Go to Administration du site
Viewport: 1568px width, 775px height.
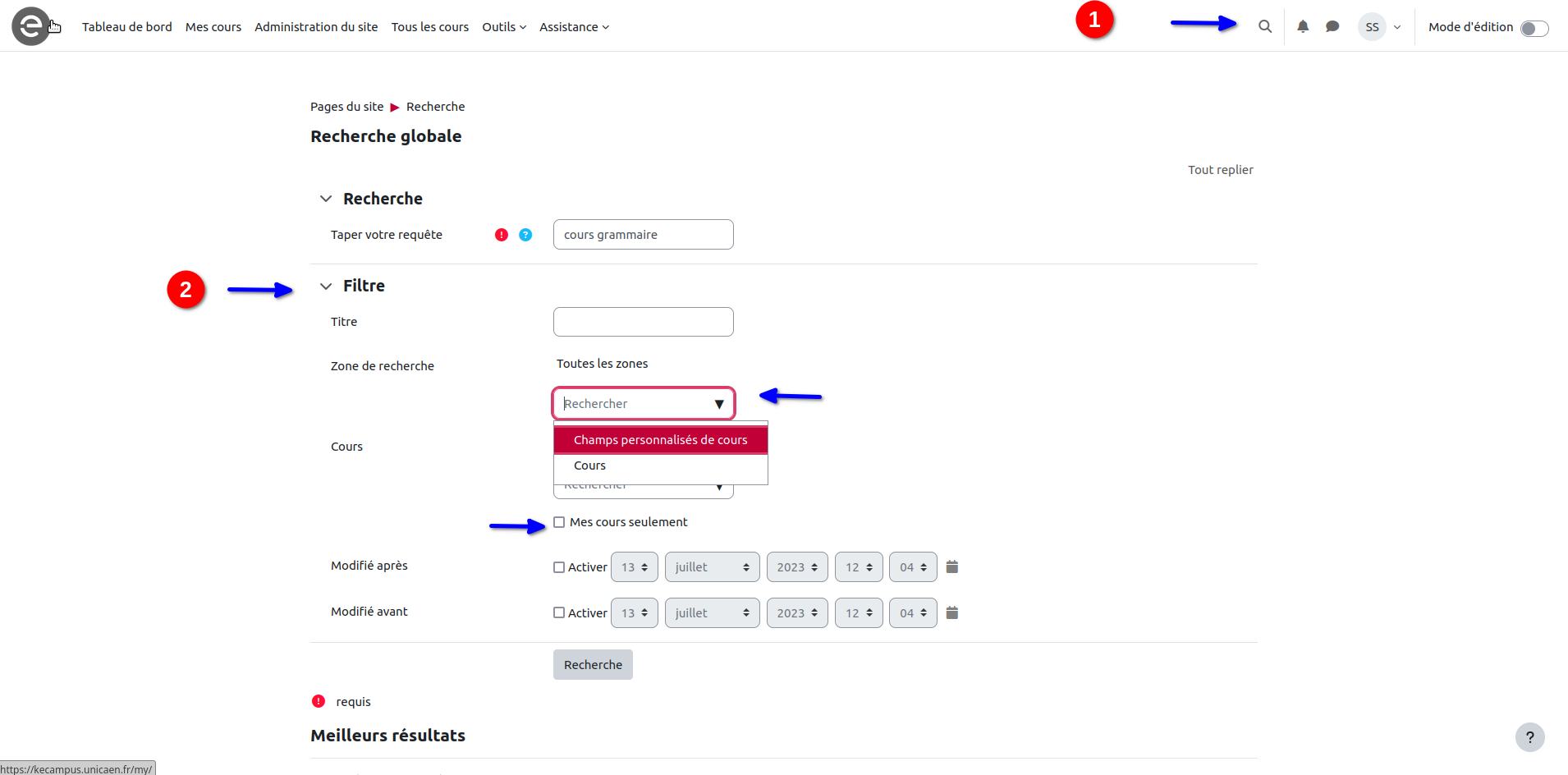pyautogui.click(x=316, y=27)
